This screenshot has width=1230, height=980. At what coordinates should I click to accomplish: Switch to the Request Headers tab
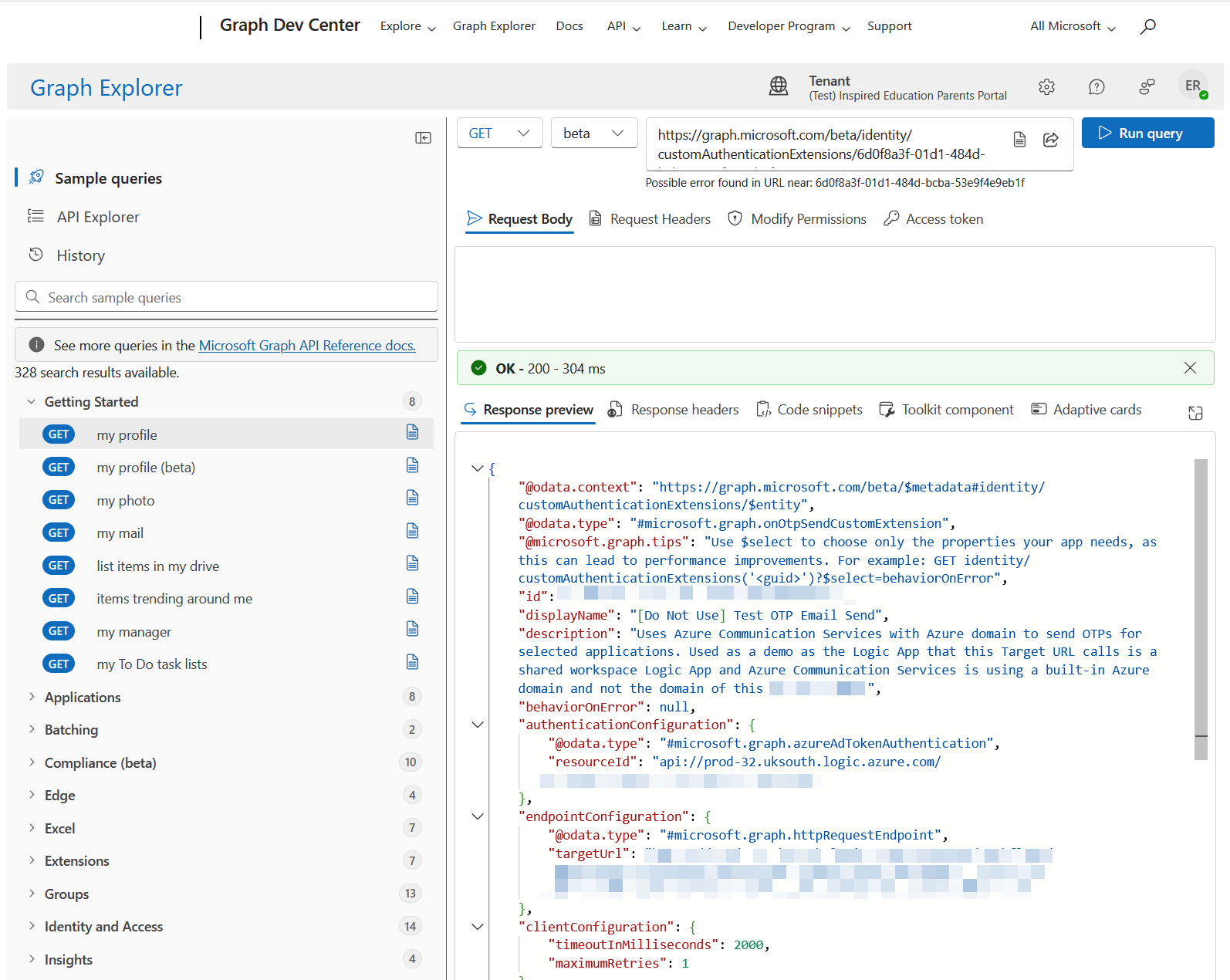650,219
